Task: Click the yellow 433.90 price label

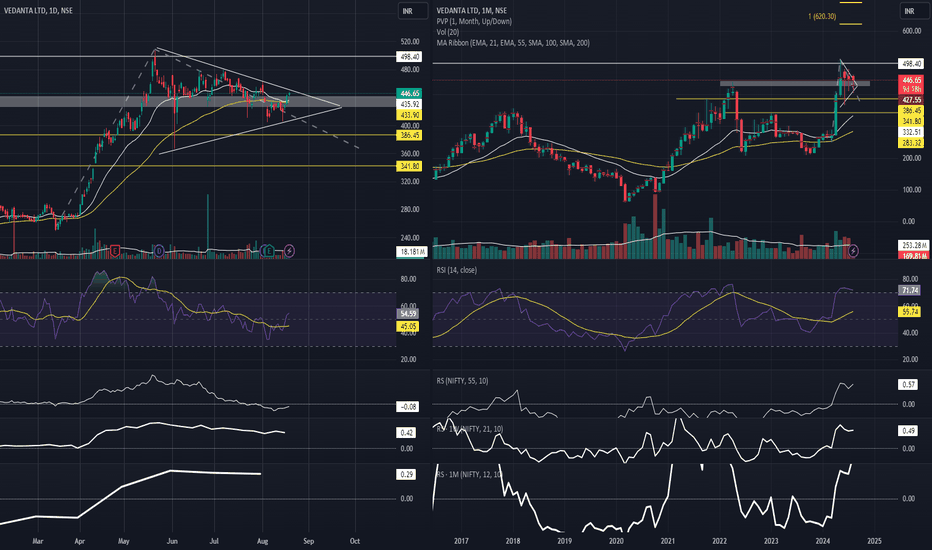Action: coord(410,115)
